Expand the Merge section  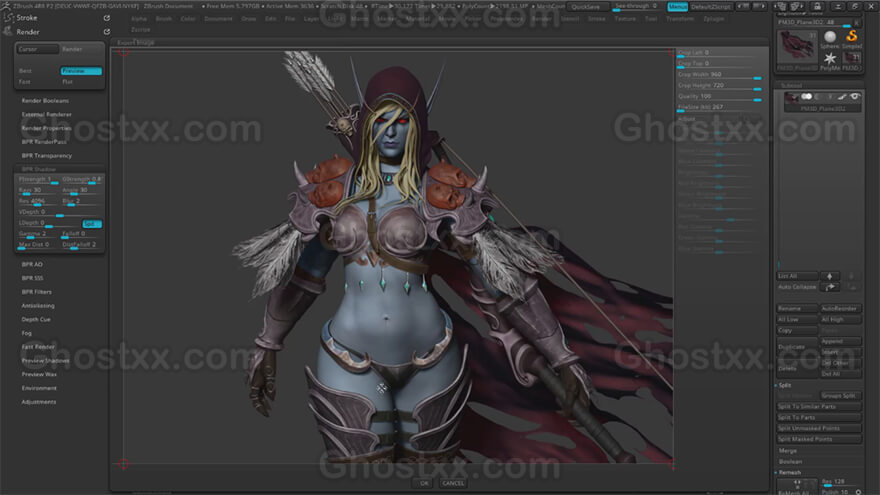pyautogui.click(x=787, y=451)
